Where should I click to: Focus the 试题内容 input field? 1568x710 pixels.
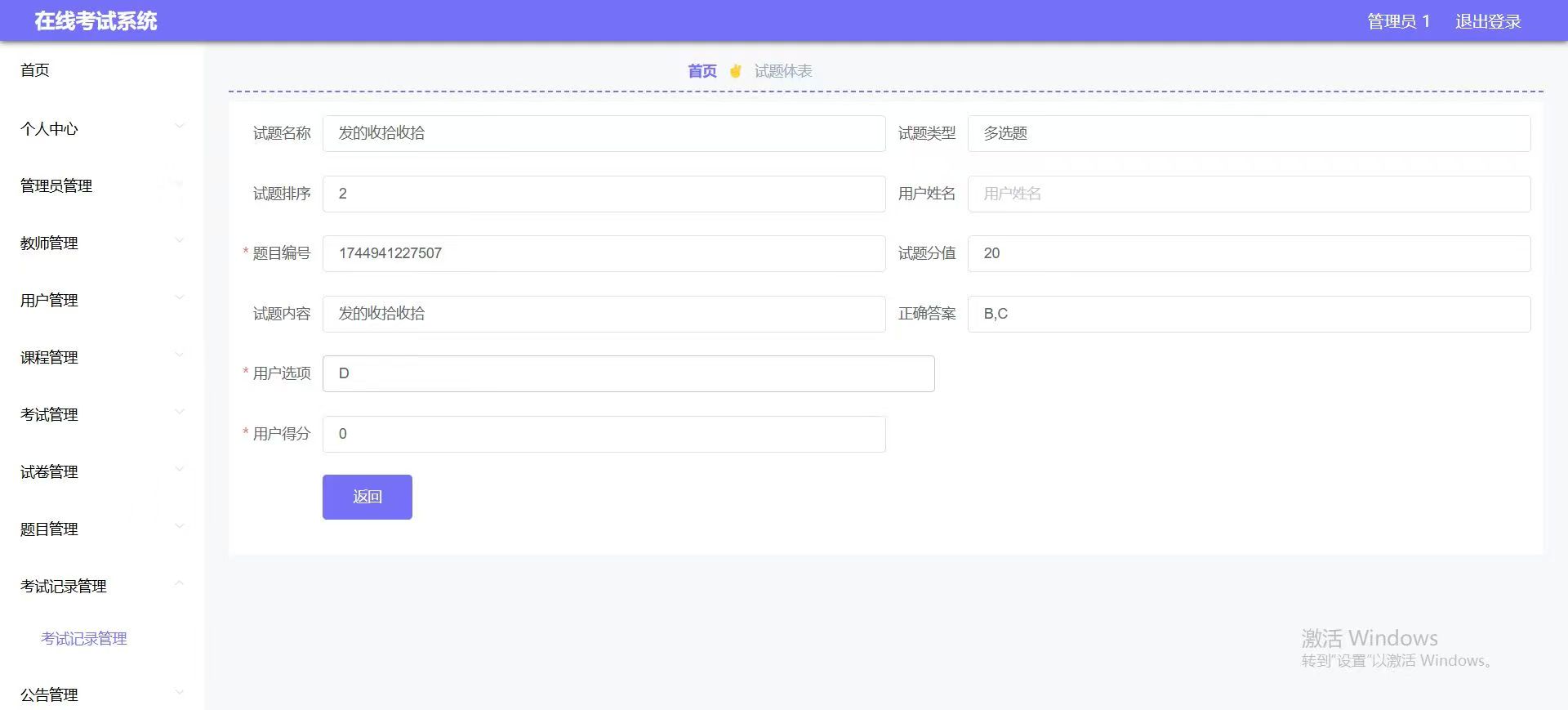click(604, 314)
